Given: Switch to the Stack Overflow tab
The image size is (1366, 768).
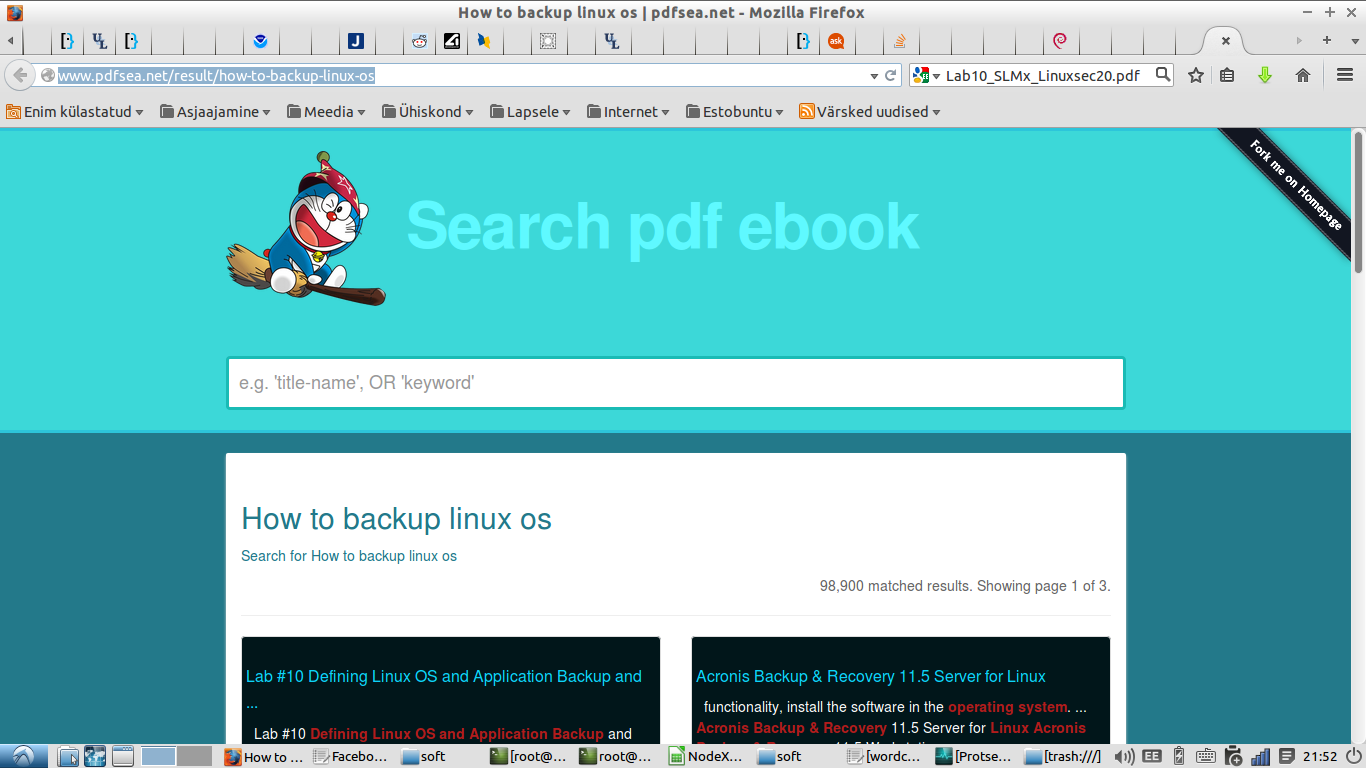Looking at the screenshot, I should coord(899,41).
